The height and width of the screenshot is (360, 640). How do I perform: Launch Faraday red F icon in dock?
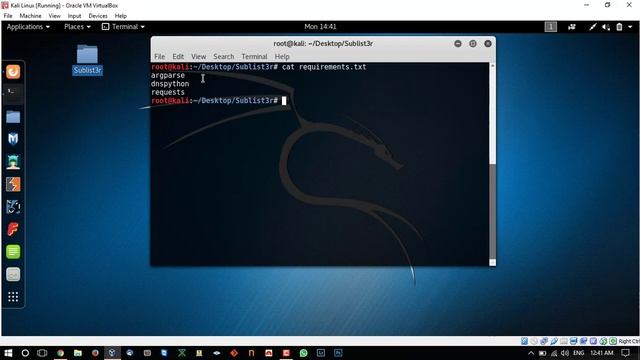coord(13,229)
